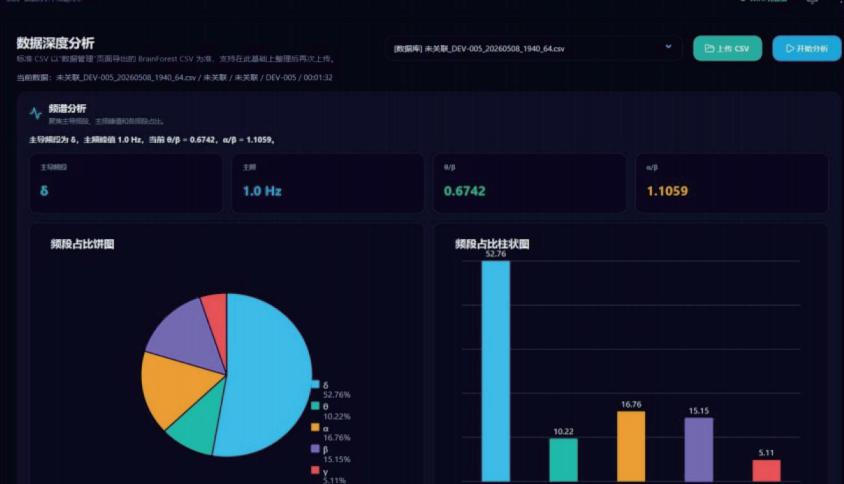Click the purple β pie slice

(186, 336)
